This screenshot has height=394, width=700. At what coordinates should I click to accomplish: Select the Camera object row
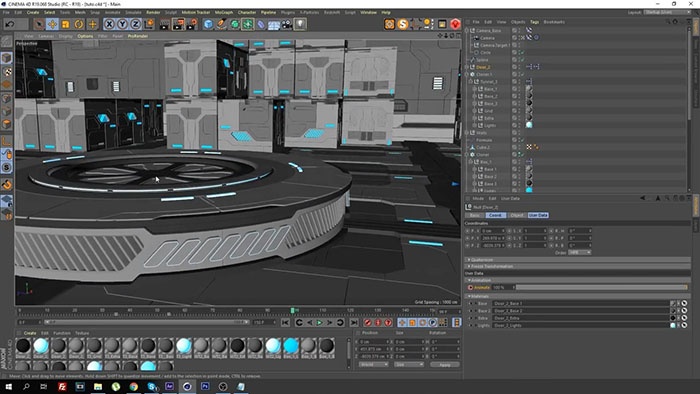click(x=487, y=38)
